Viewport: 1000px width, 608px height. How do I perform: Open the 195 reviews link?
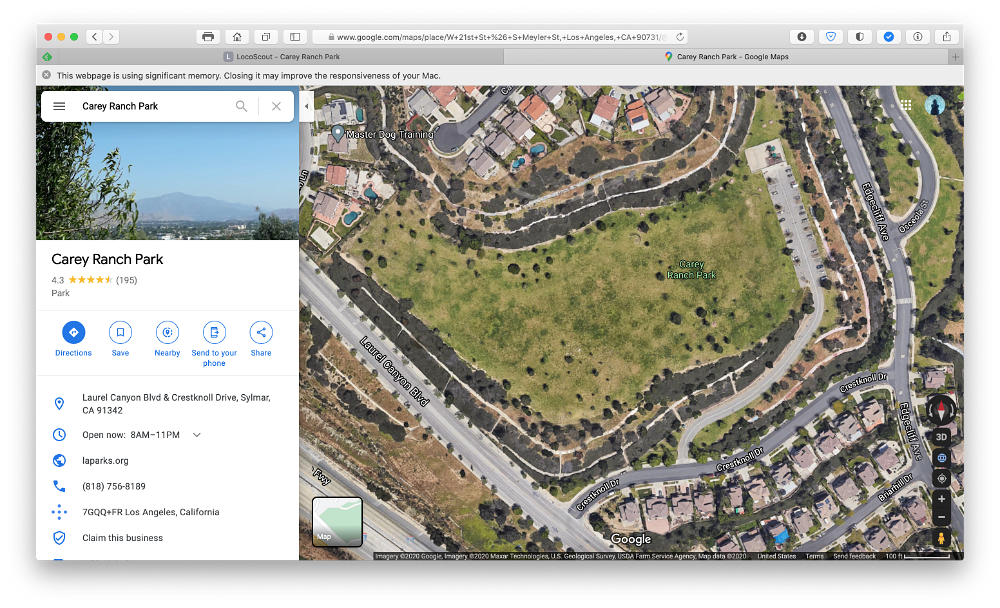coord(126,279)
